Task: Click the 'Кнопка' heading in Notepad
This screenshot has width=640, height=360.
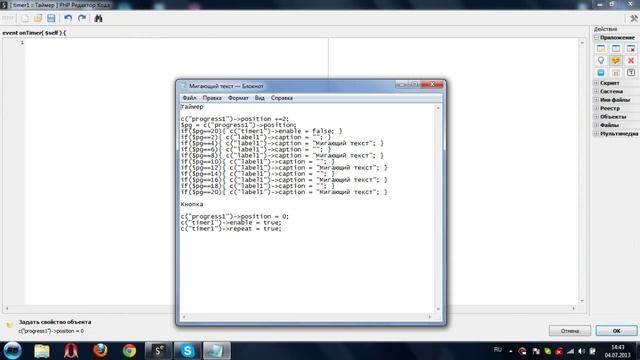Action: click(192, 204)
